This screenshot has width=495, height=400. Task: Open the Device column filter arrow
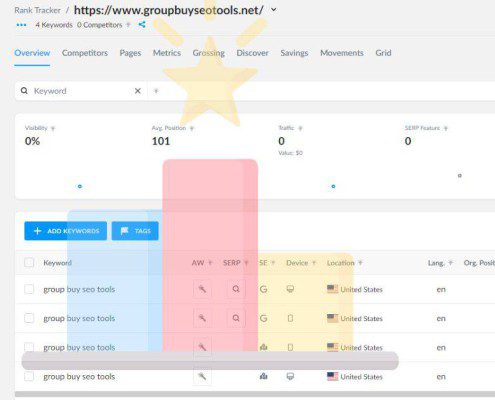pos(314,263)
